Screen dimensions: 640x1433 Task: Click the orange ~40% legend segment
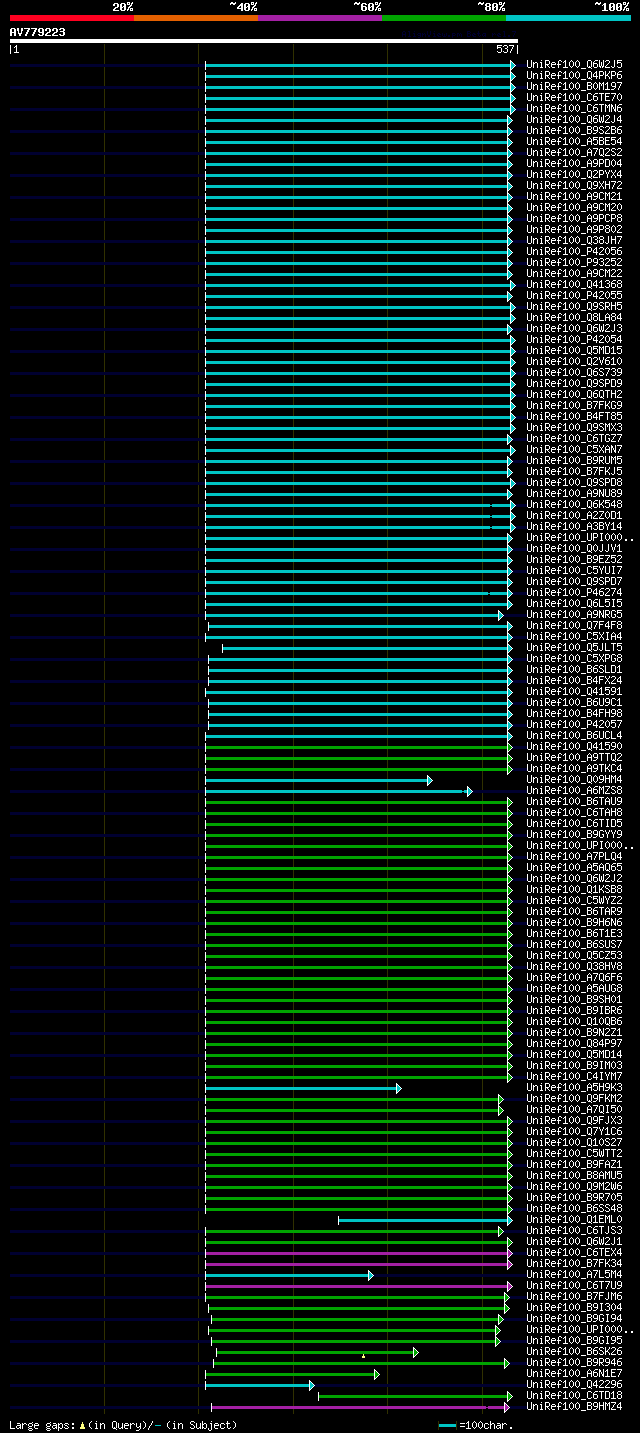click(196, 18)
